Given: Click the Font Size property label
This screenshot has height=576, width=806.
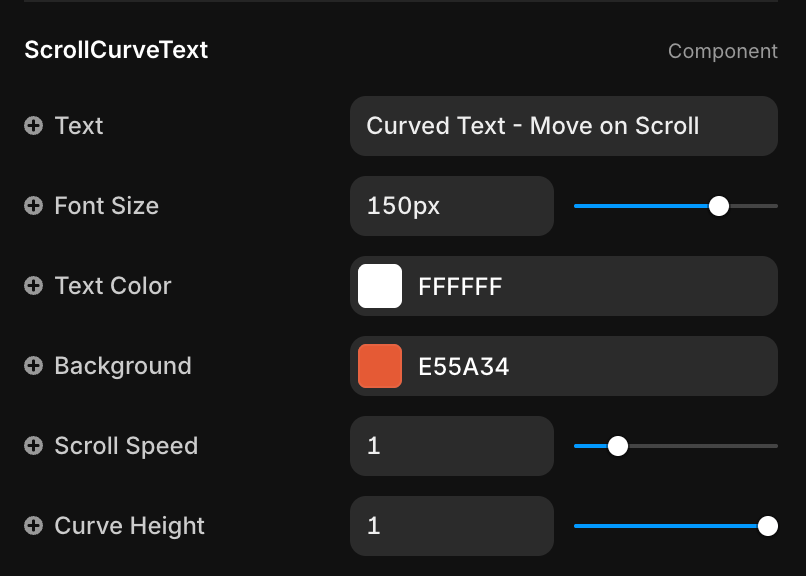Looking at the screenshot, I should coord(106,206).
